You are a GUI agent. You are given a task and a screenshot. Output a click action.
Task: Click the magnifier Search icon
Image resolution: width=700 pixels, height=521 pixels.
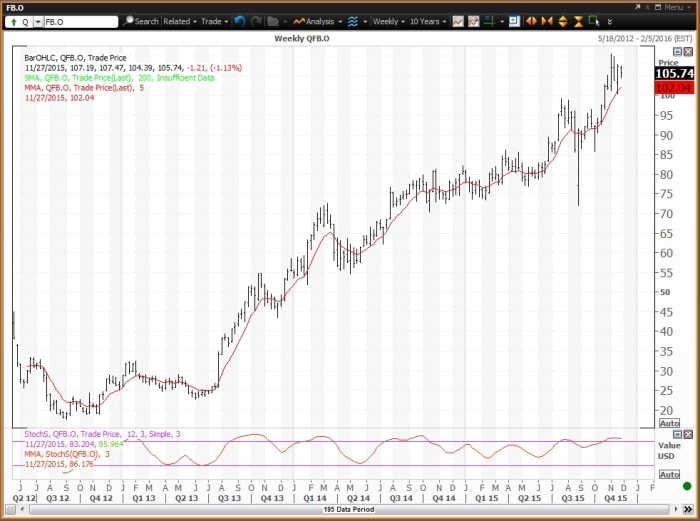(127, 21)
